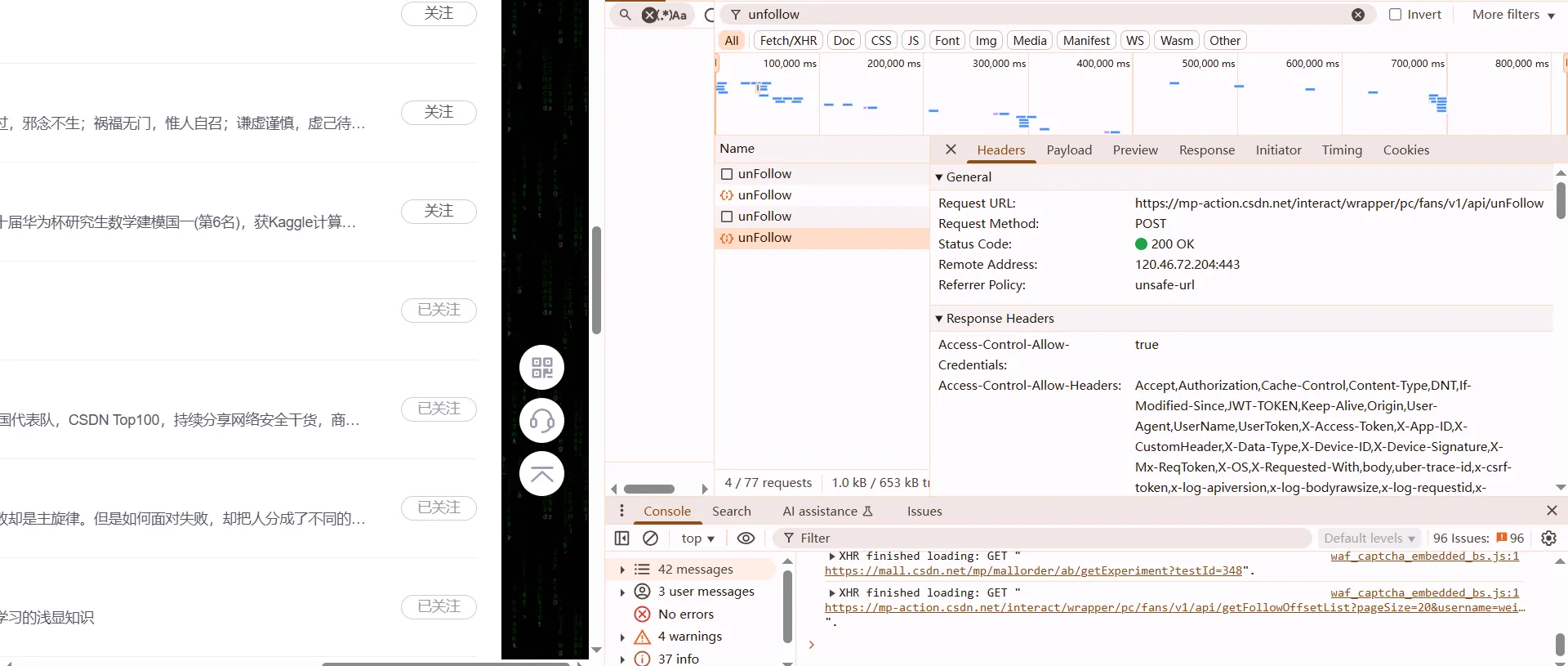Screen dimensions: 1568x666
Task: Click 关注 button beside 邪念不生 row
Action: point(439,112)
